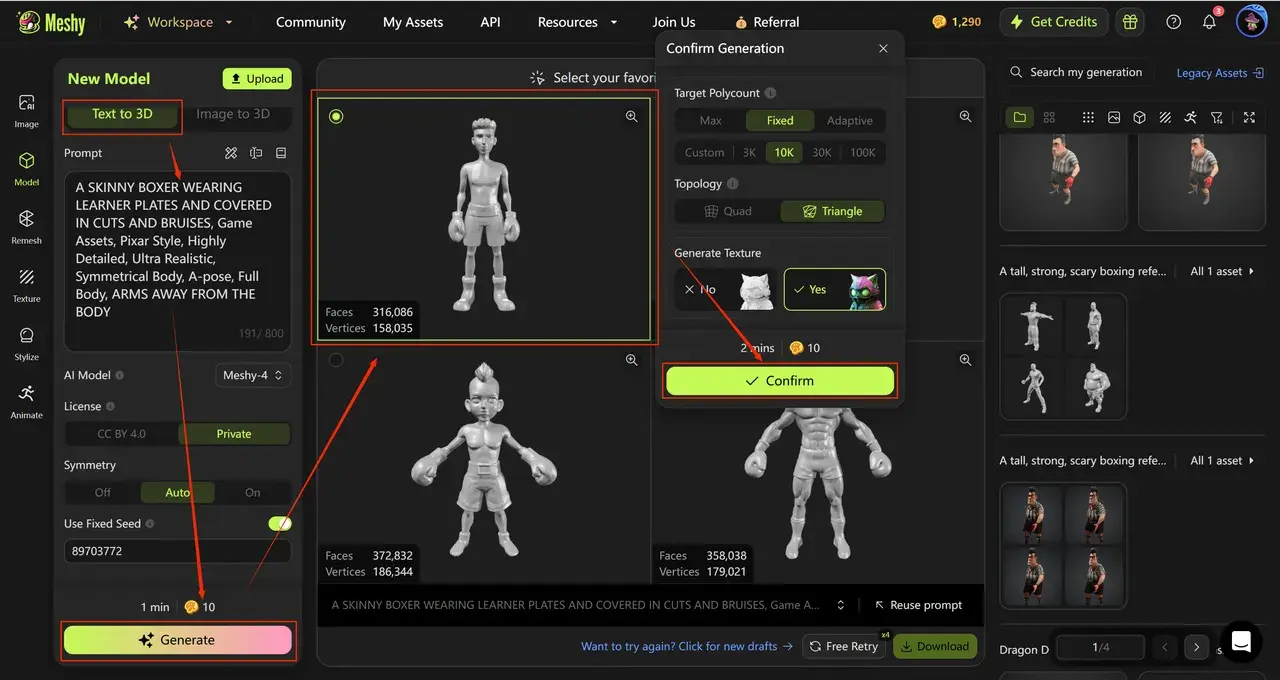This screenshot has width=1280, height=680.
Task: Select the 10K target polycount option
Action: point(784,152)
